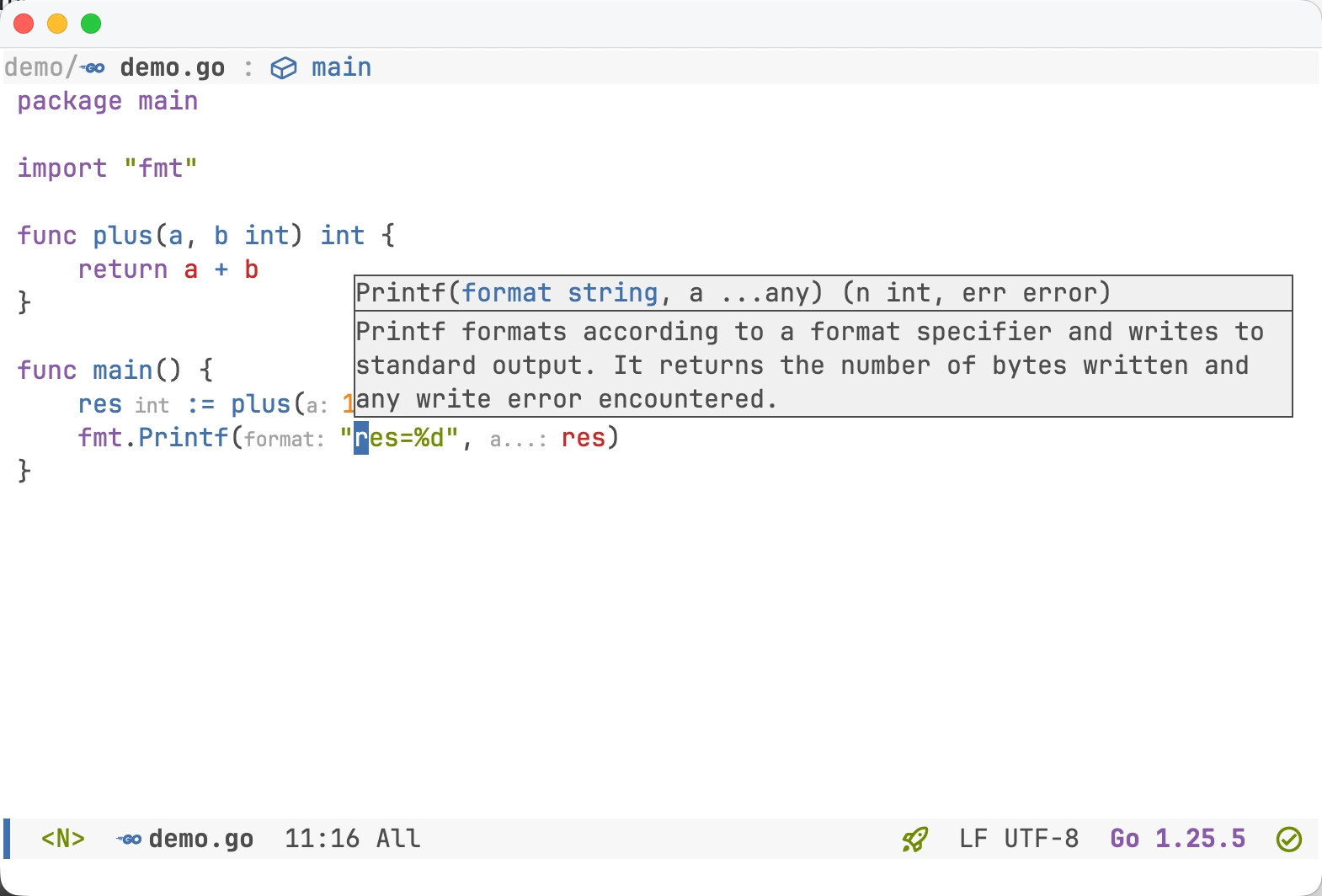Place the cursor on the "fmt" import string
Image resolution: width=1322 pixels, height=896 pixels.
161,168
